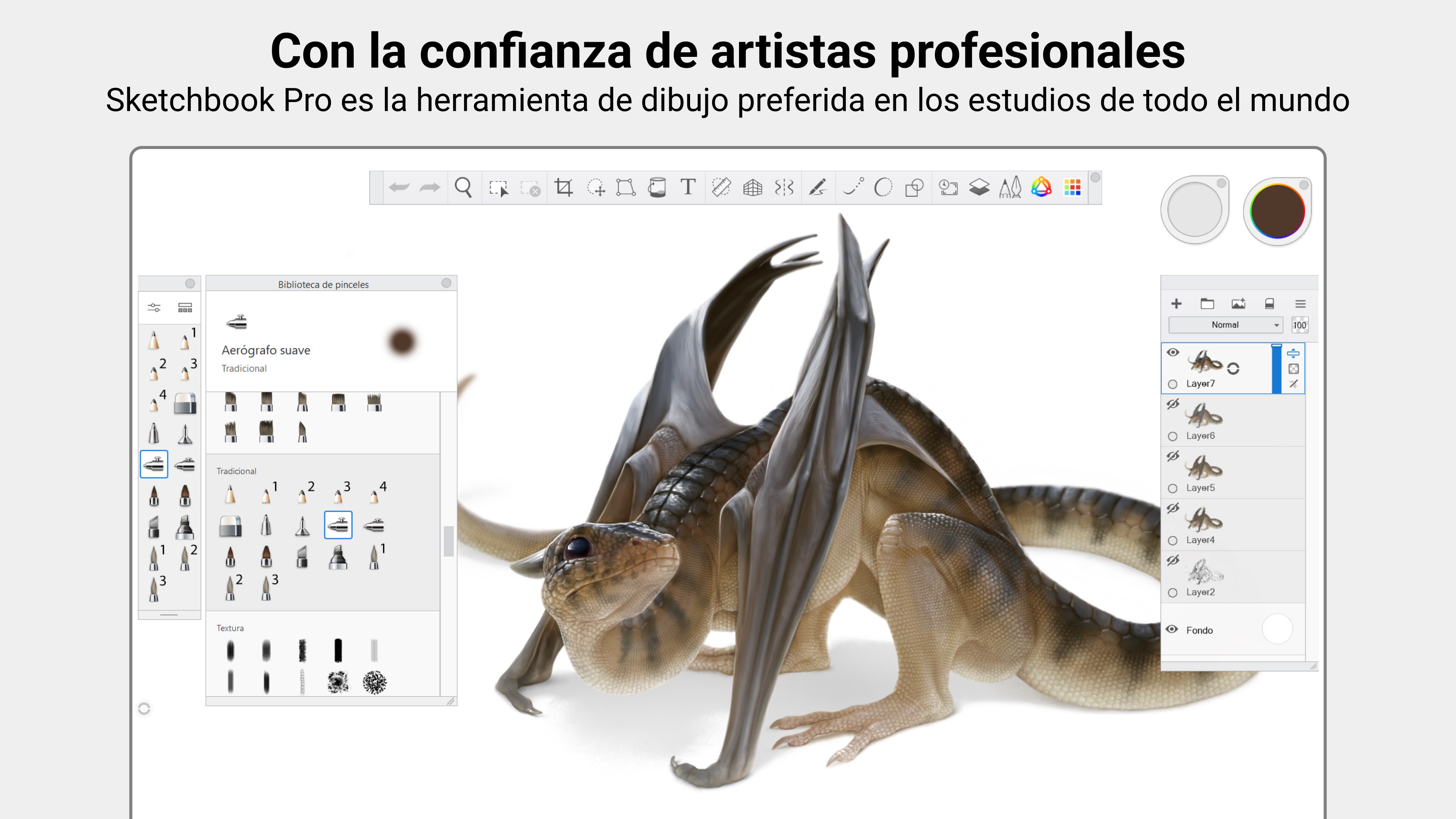Click the brush library scrollbar thumb
Image resolution: width=1456 pixels, height=819 pixels.
[x=448, y=541]
